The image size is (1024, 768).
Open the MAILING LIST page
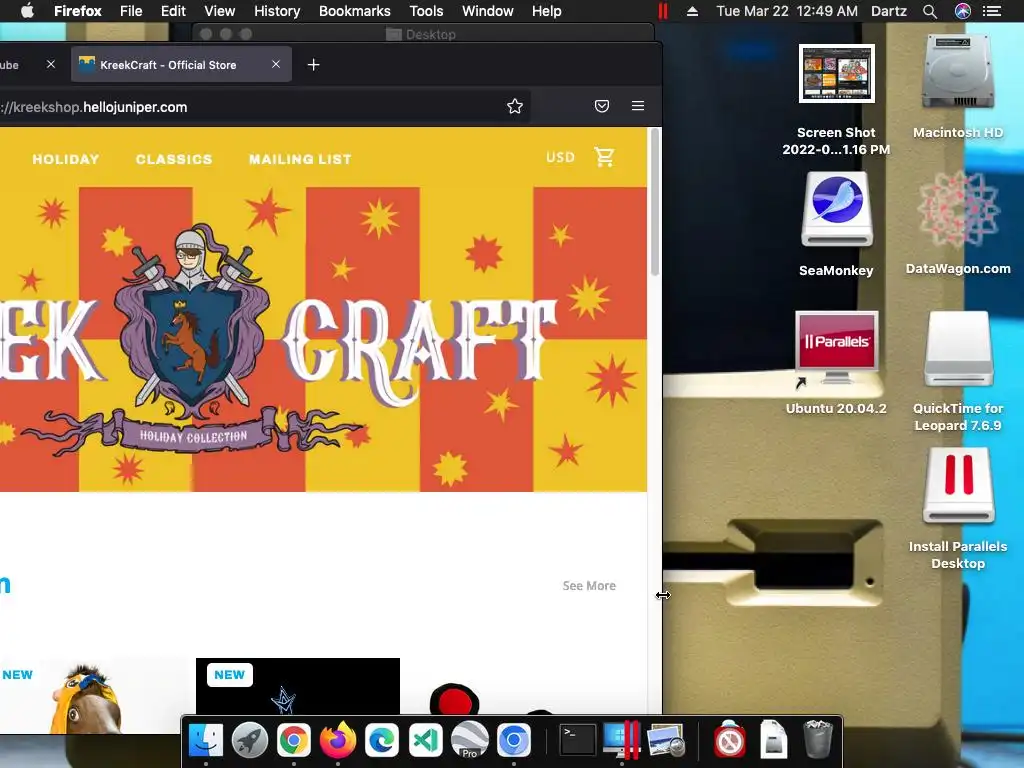(x=300, y=159)
